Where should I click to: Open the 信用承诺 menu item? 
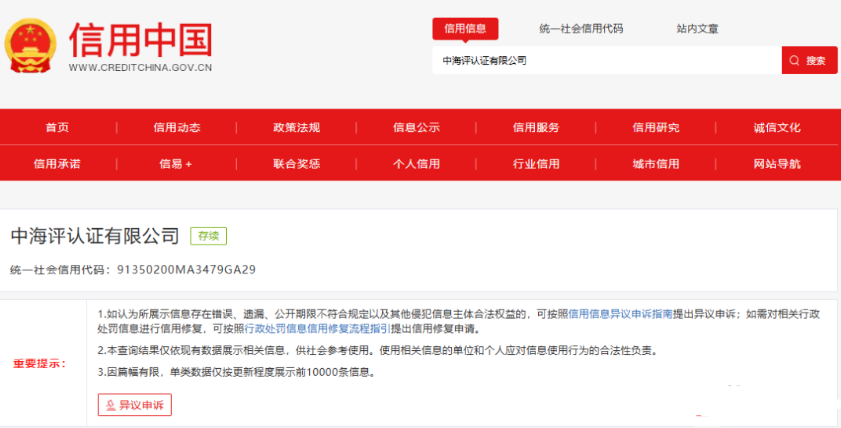[57, 164]
